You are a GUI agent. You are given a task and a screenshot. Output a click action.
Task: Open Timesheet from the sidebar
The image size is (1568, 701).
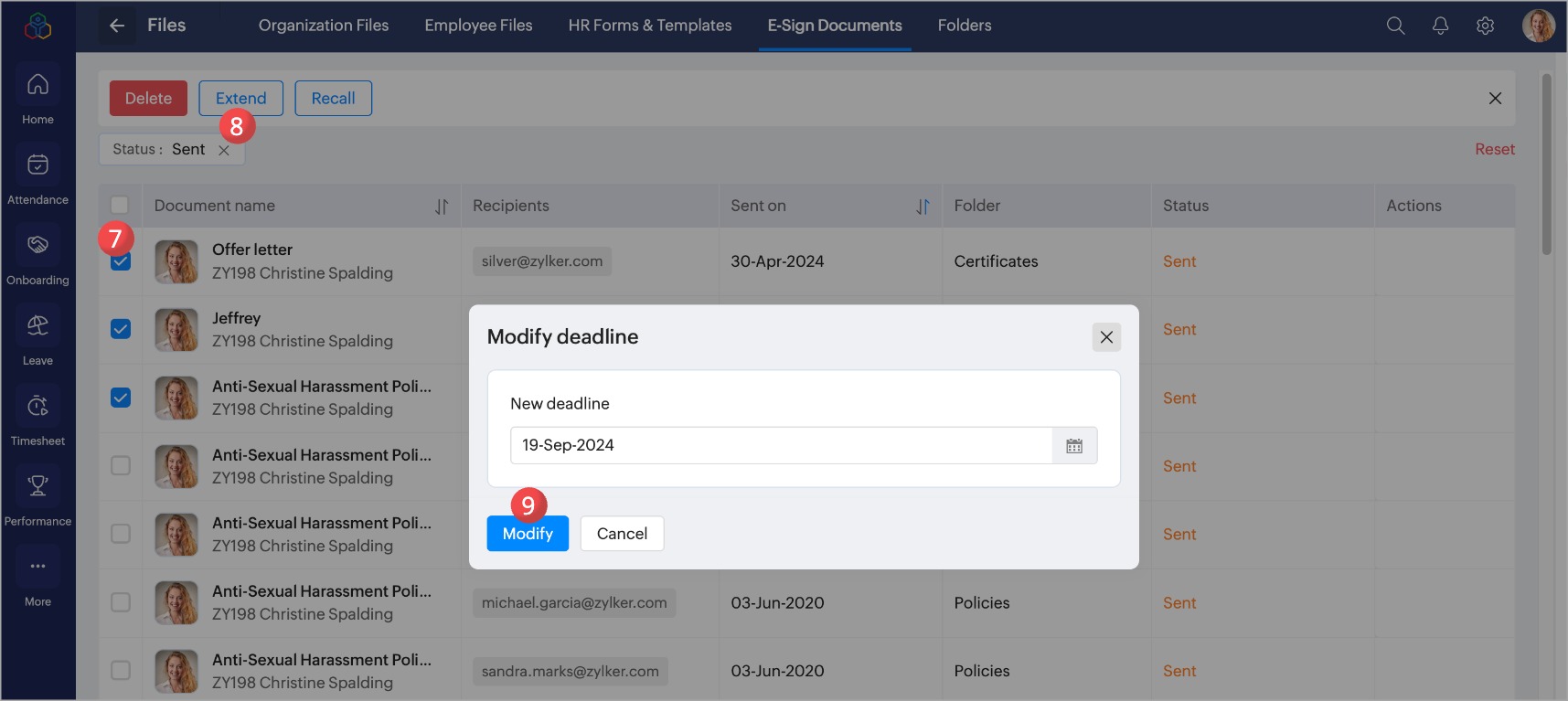tap(37, 407)
